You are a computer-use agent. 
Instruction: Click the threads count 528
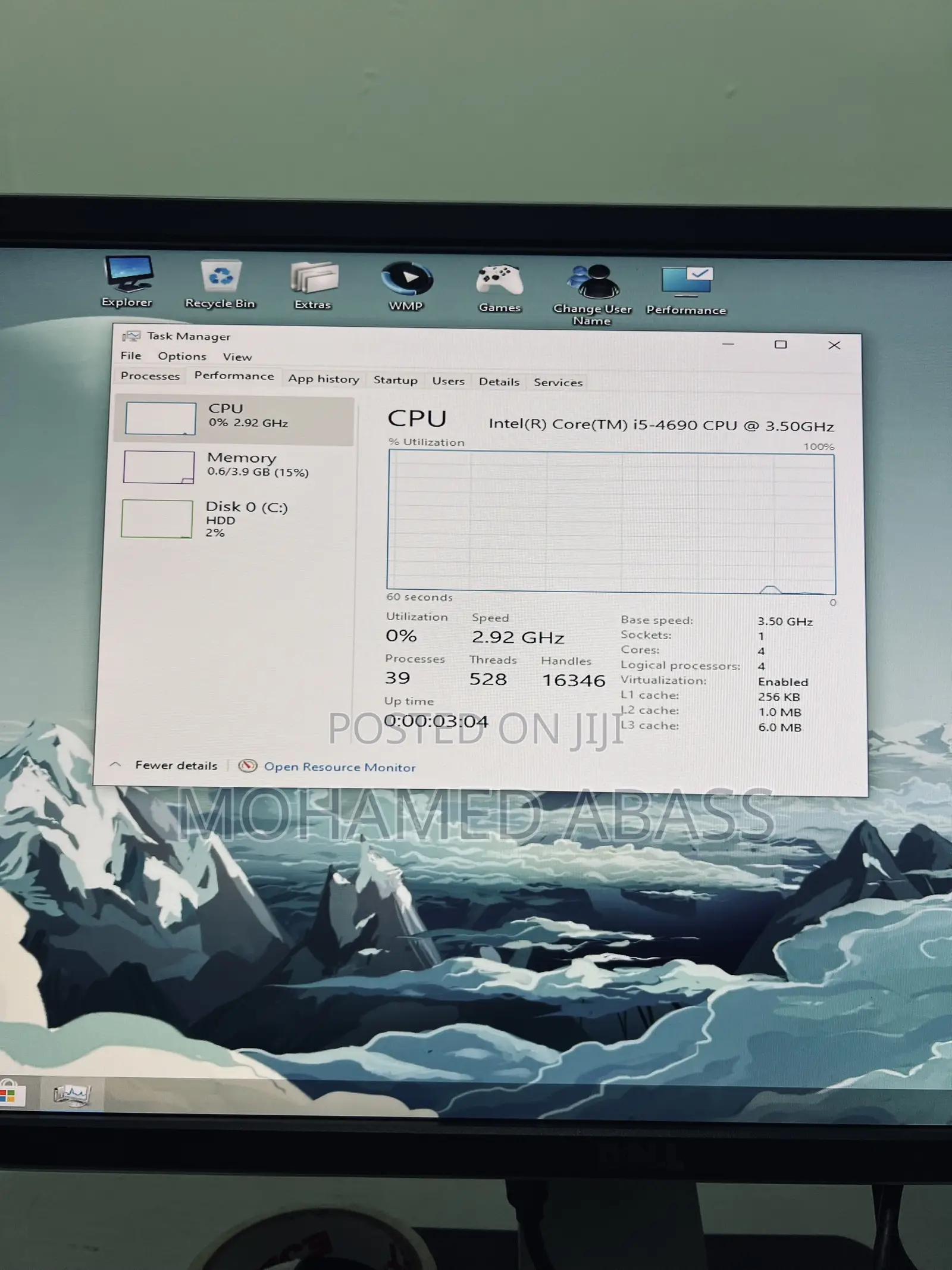488,679
